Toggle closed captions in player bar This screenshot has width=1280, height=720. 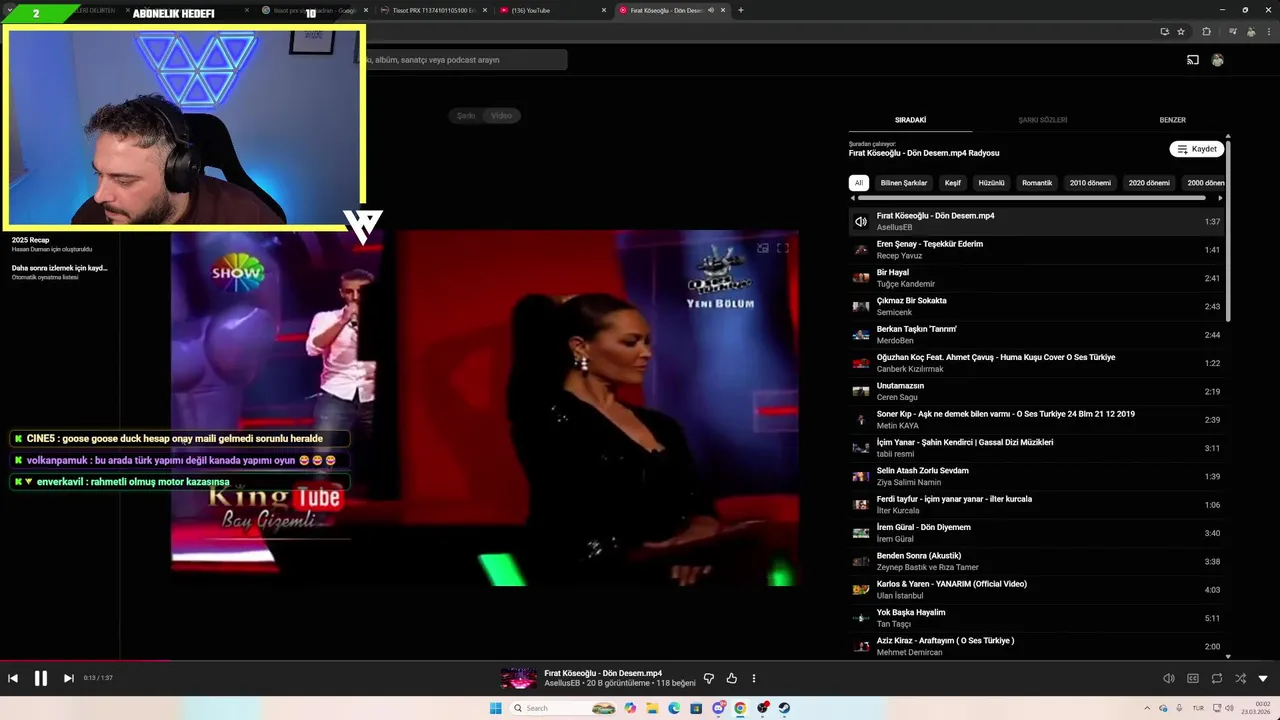[x=1193, y=678]
